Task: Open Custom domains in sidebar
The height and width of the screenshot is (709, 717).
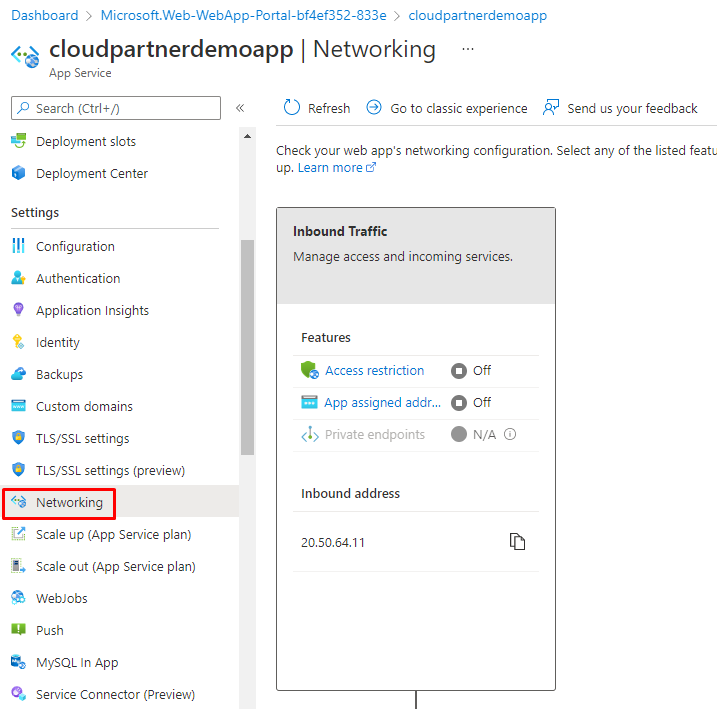Action: click(x=84, y=406)
